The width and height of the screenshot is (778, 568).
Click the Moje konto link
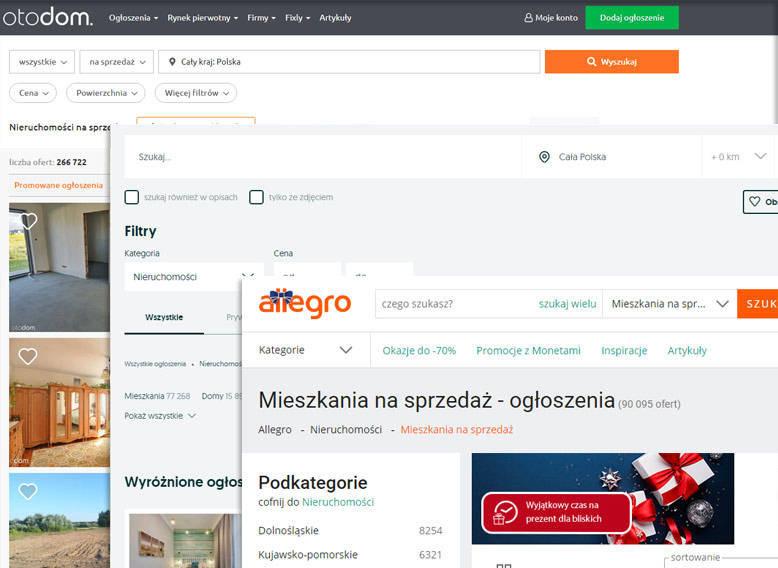pos(551,18)
